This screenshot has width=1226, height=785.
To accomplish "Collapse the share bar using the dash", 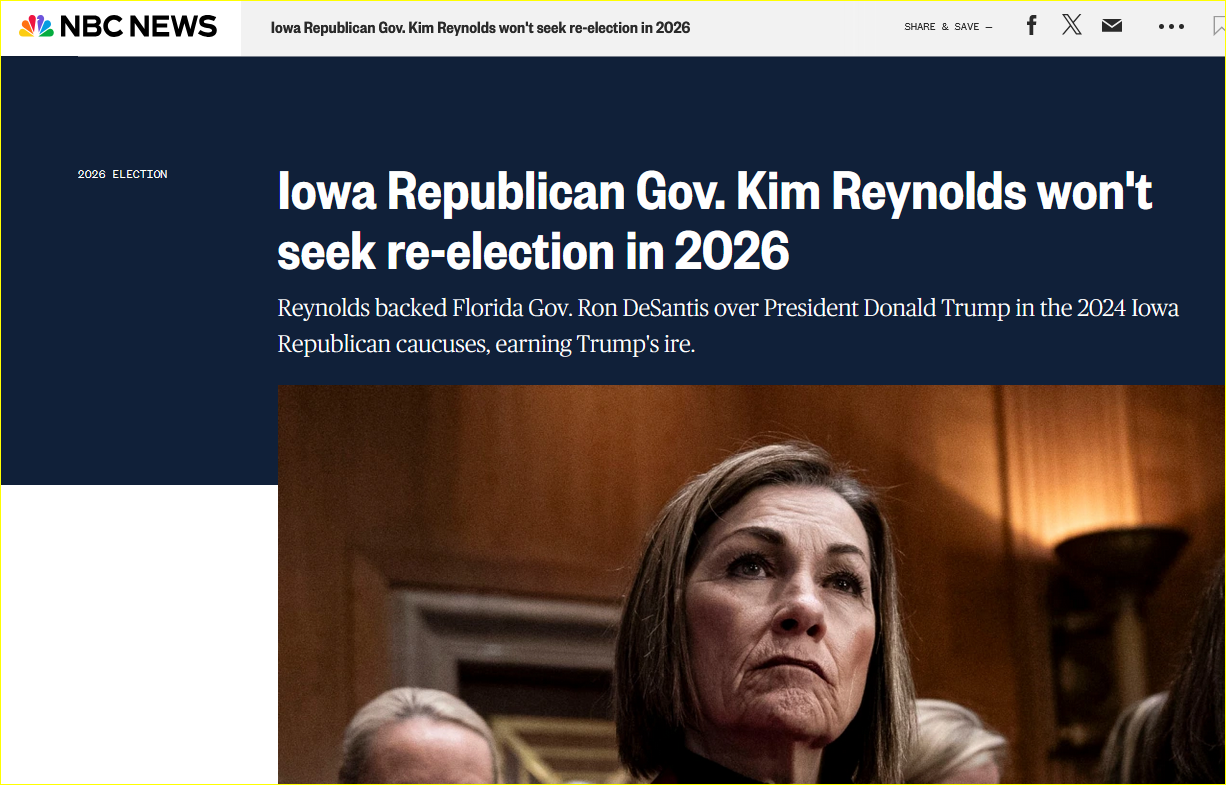I will (x=989, y=27).
